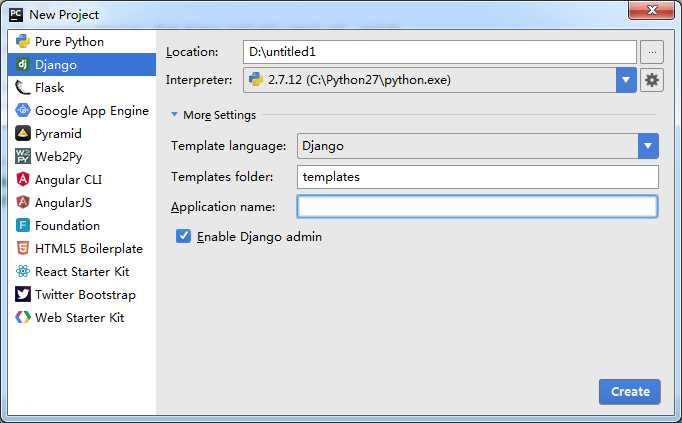
Task: Select Twitter Bootstrap label
Action: coord(86,295)
